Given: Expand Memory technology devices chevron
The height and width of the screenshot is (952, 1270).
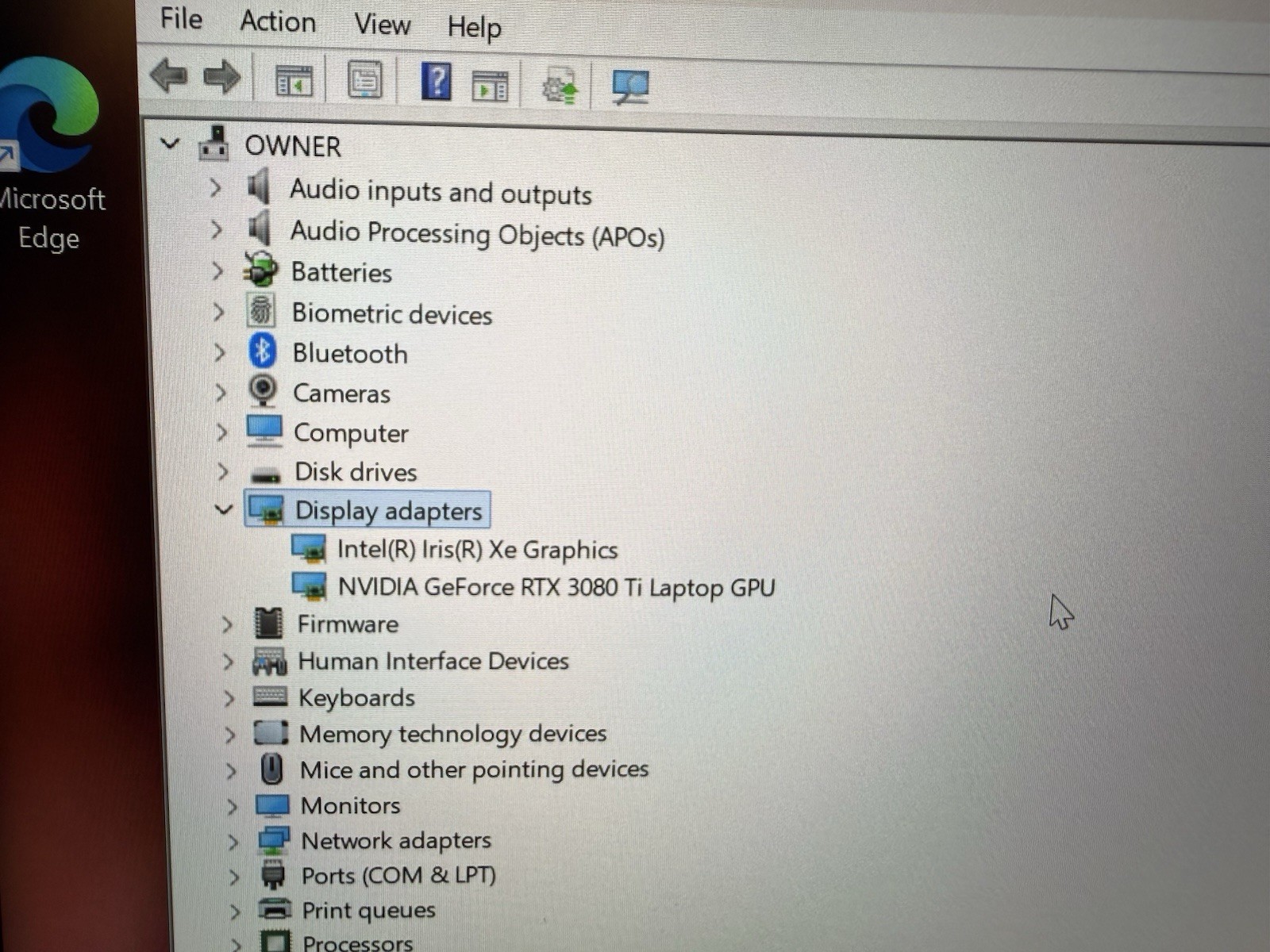Looking at the screenshot, I should (x=229, y=735).
